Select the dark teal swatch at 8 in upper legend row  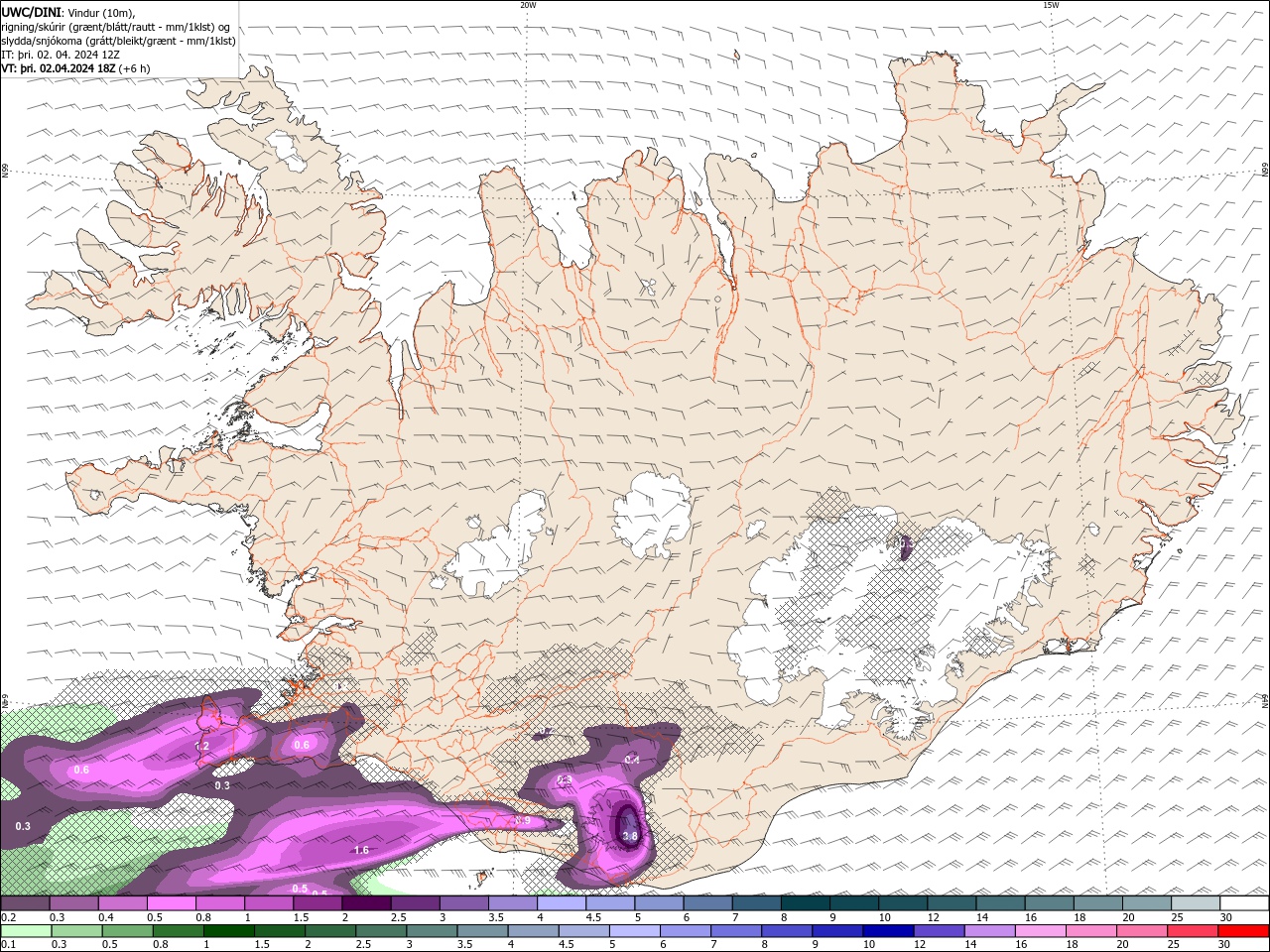[806, 903]
